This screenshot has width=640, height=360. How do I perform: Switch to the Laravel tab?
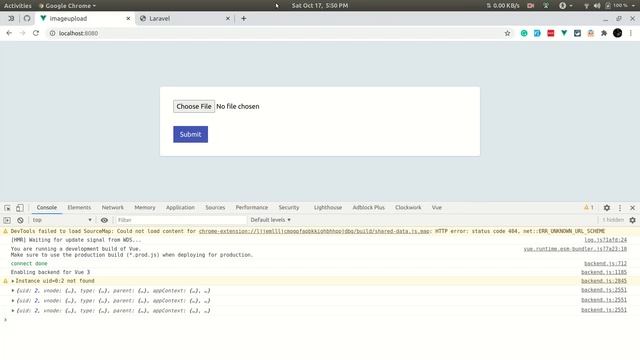(x=185, y=18)
